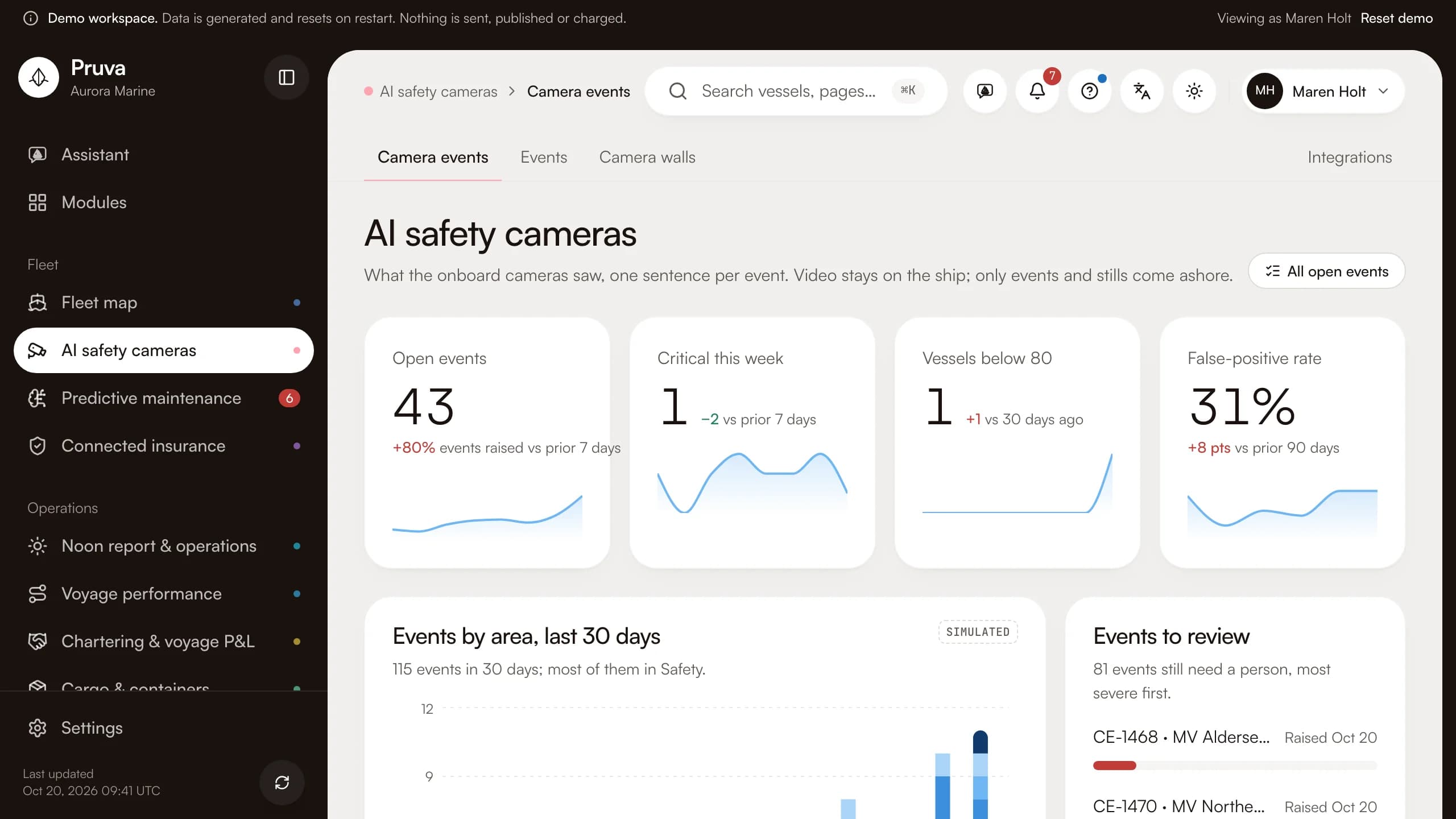The height and width of the screenshot is (819, 1456).
Task: Open the Open events 43 card
Action: coord(487,442)
